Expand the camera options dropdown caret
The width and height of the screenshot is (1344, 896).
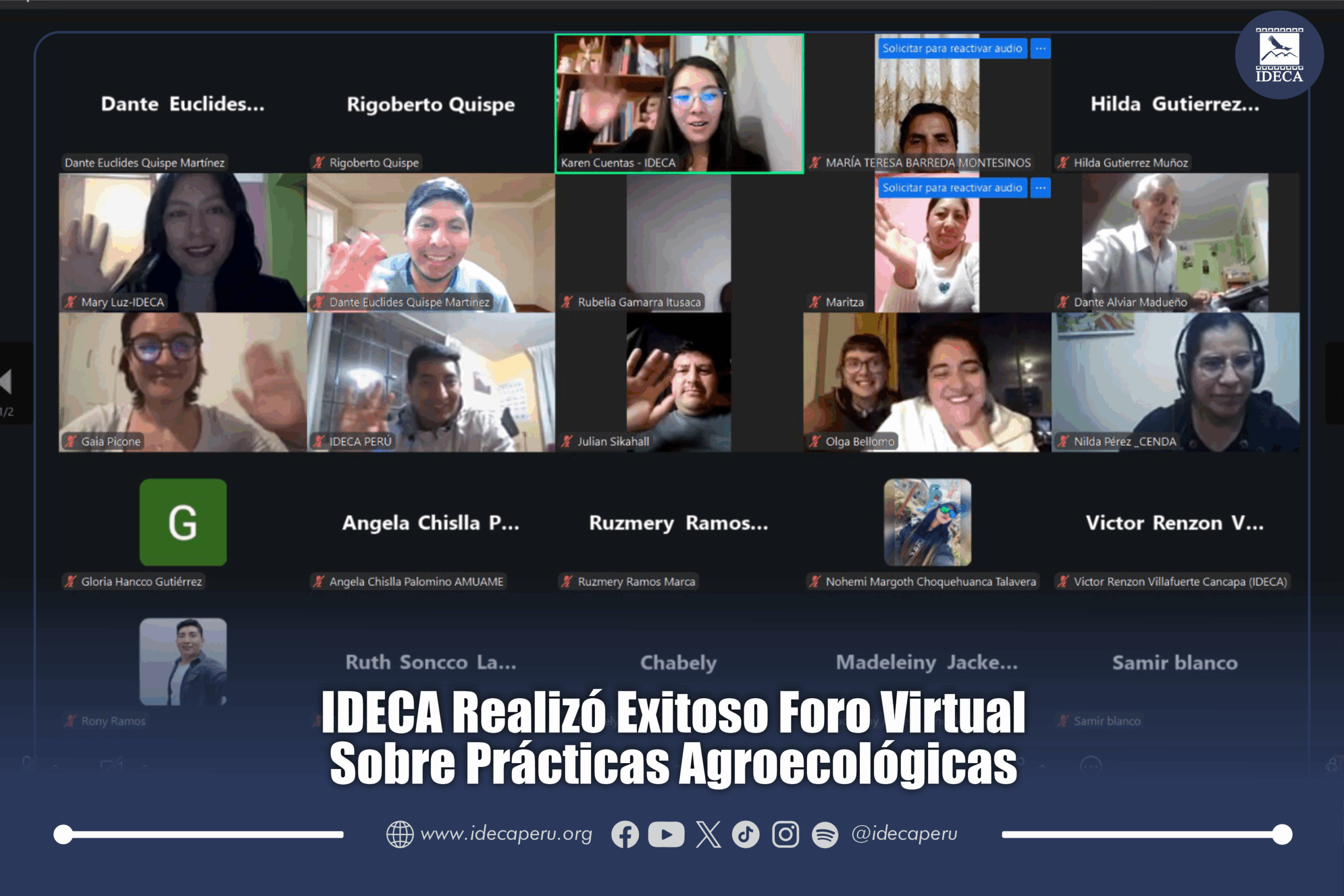144,766
